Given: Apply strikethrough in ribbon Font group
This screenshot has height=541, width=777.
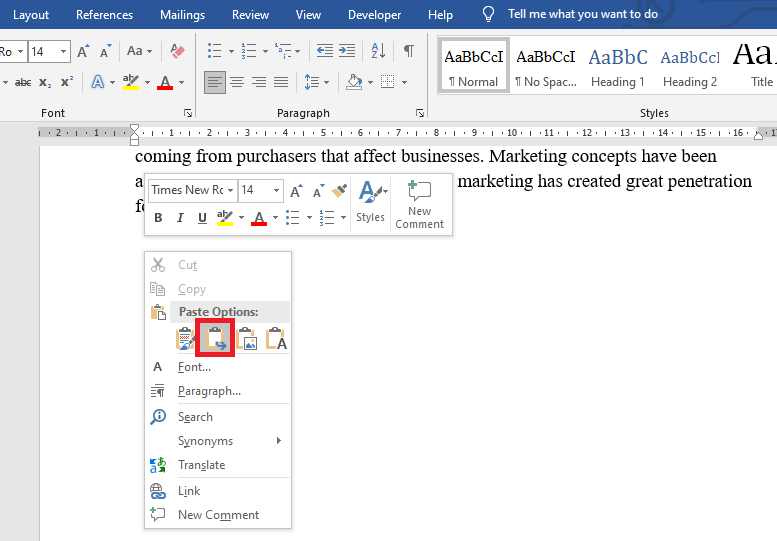Looking at the screenshot, I should click(23, 82).
